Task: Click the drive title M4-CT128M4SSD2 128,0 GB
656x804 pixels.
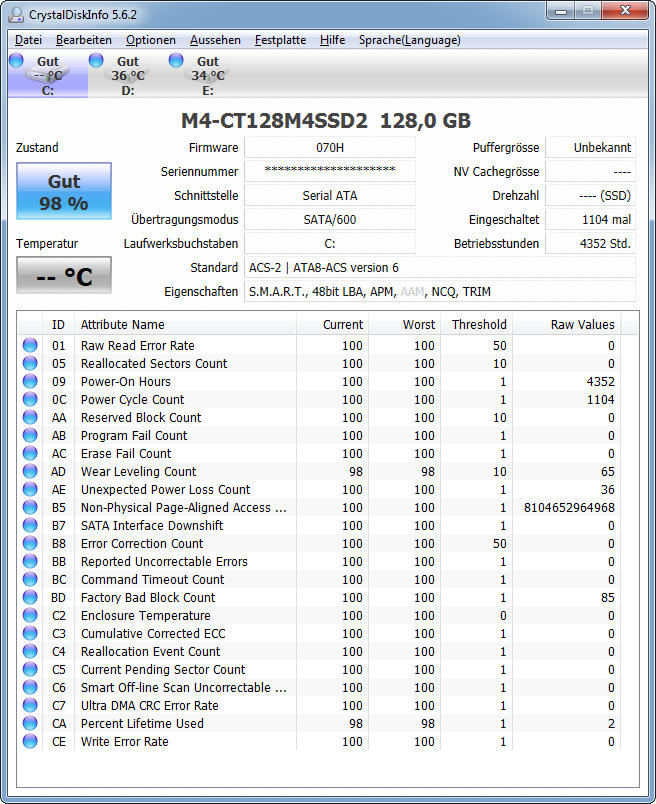Action: click(326, 121)
